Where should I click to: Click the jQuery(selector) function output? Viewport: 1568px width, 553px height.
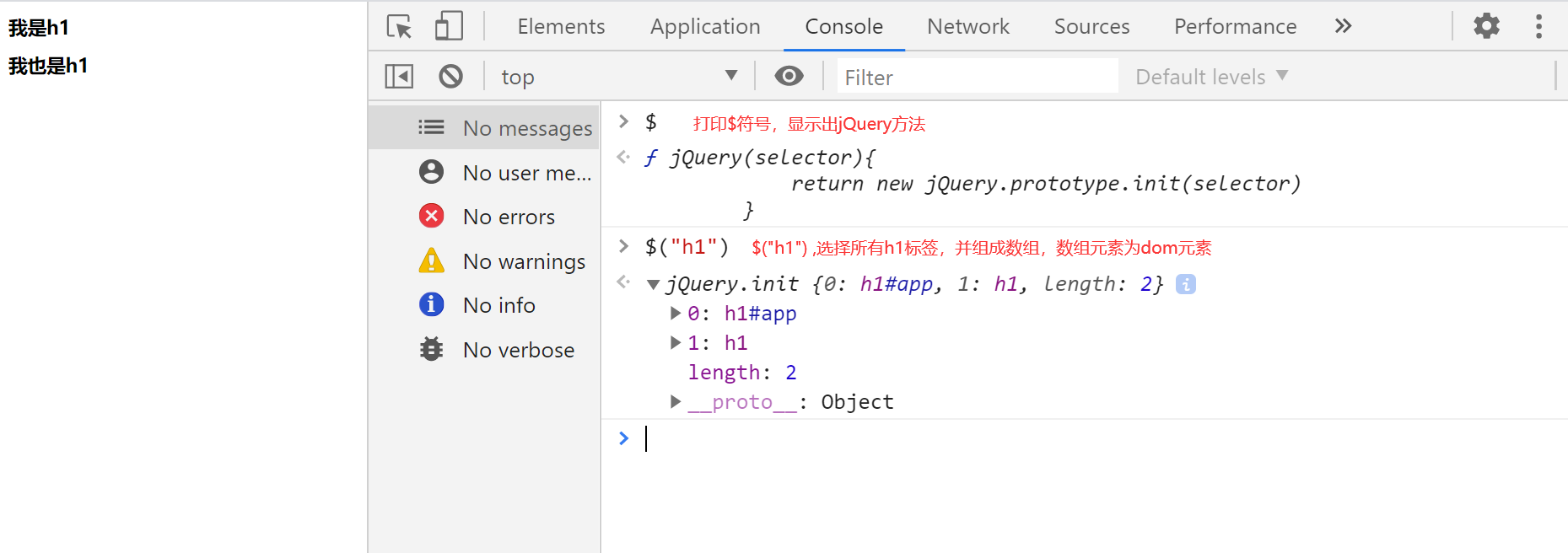[x=972, y=183]
